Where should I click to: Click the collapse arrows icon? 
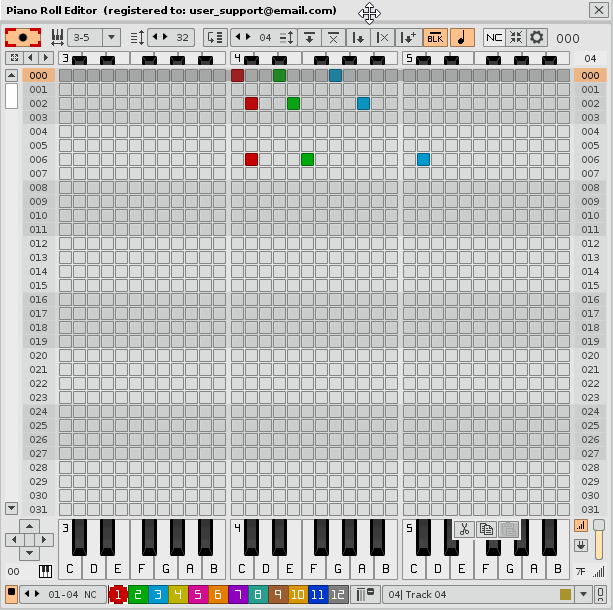[x=516, y=38]
